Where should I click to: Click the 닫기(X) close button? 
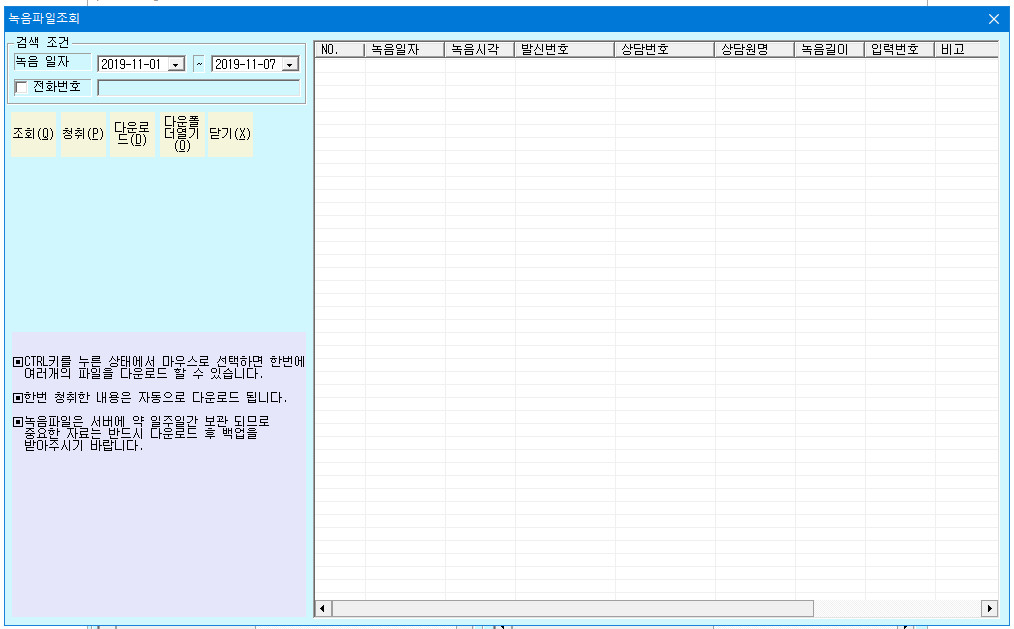230,134
